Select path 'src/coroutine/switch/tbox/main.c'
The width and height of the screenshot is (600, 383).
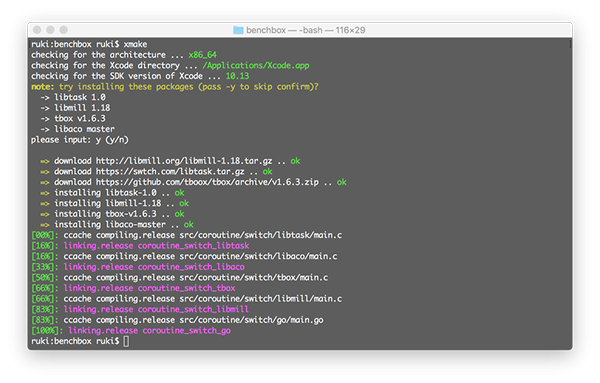pos(254,277)
